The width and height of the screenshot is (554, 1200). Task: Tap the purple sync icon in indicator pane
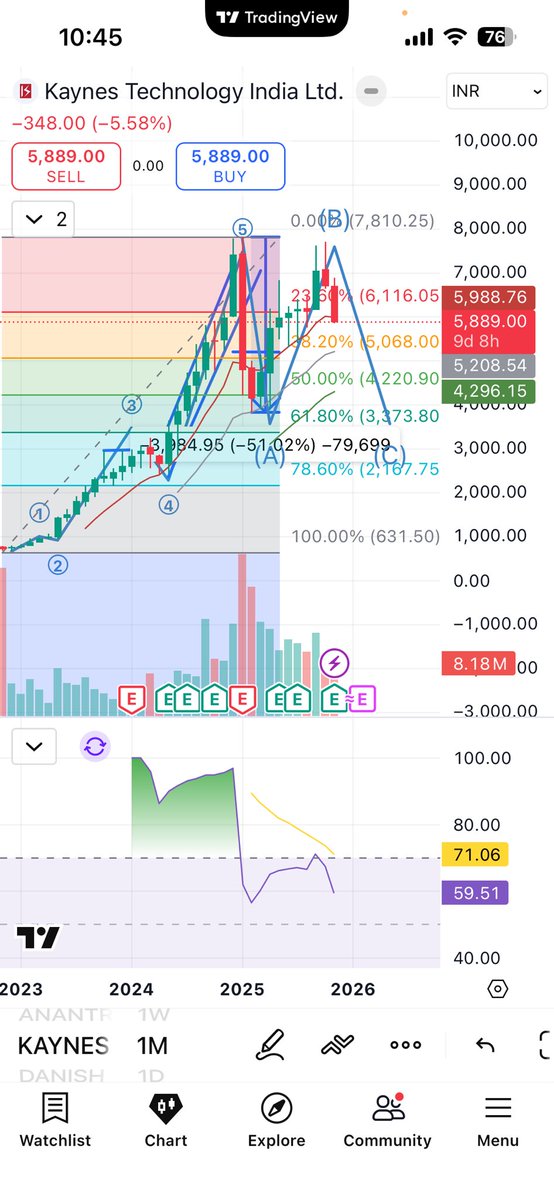[95, 745]
